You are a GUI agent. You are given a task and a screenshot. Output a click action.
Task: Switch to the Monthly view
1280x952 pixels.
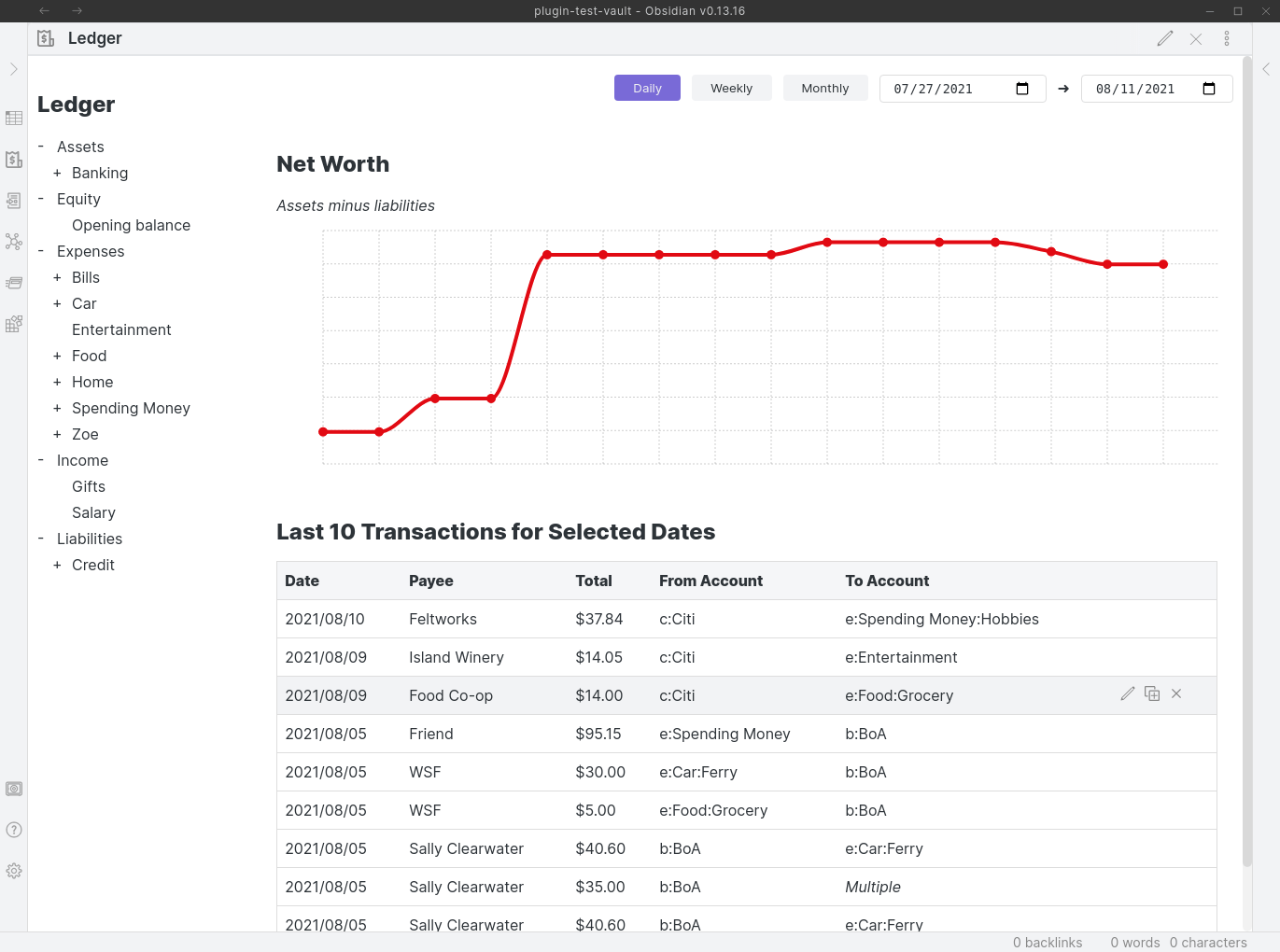[825, 88]
